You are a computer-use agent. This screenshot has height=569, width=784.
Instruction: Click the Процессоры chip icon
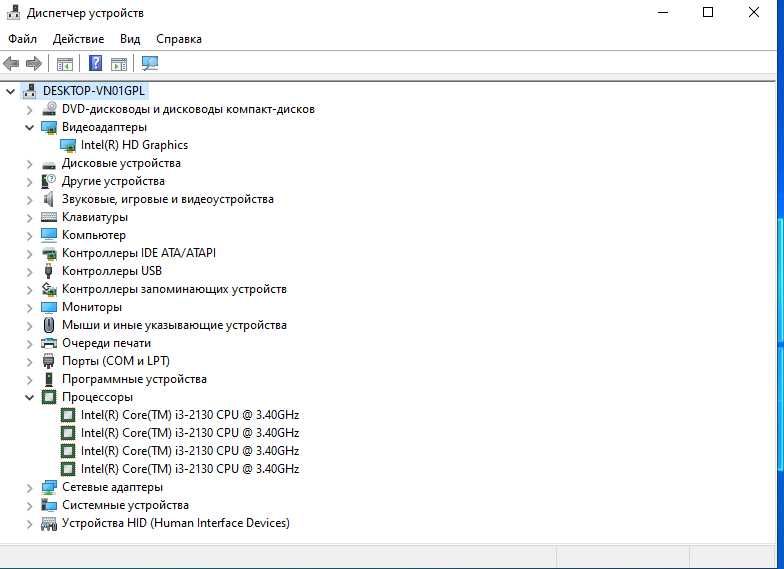click(48, 397)
